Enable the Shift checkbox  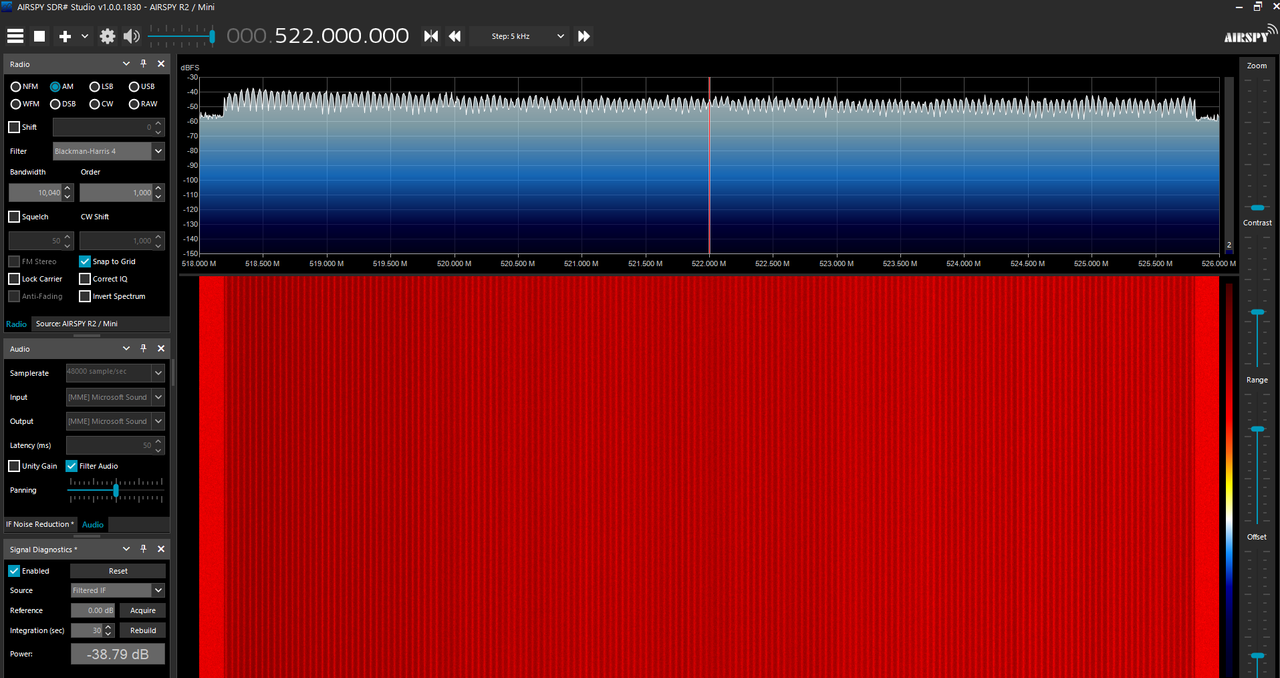14,127
